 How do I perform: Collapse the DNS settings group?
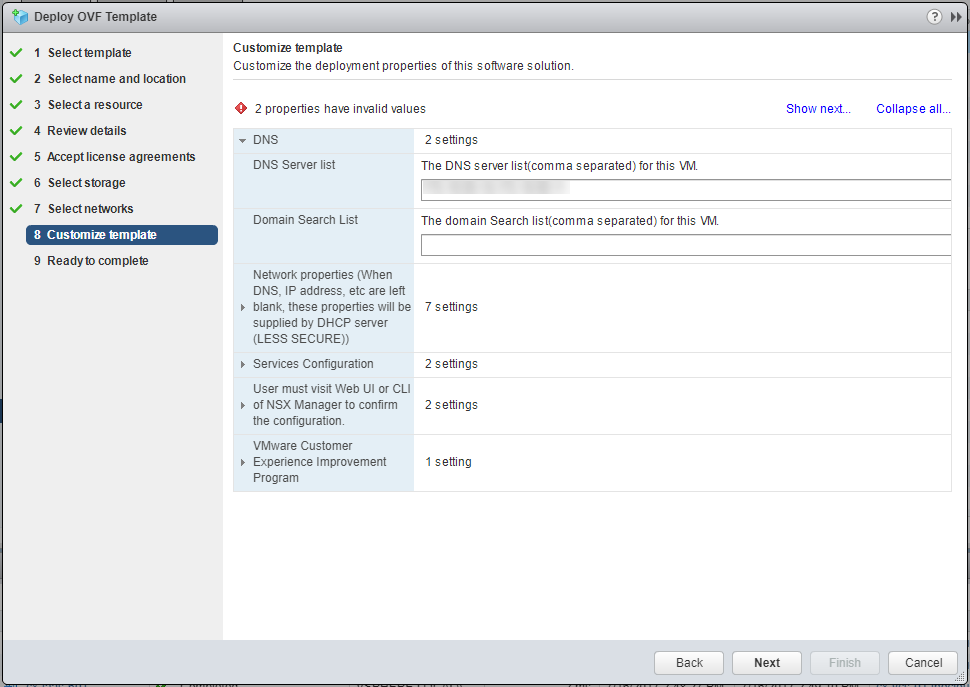[x=243, y=141]
